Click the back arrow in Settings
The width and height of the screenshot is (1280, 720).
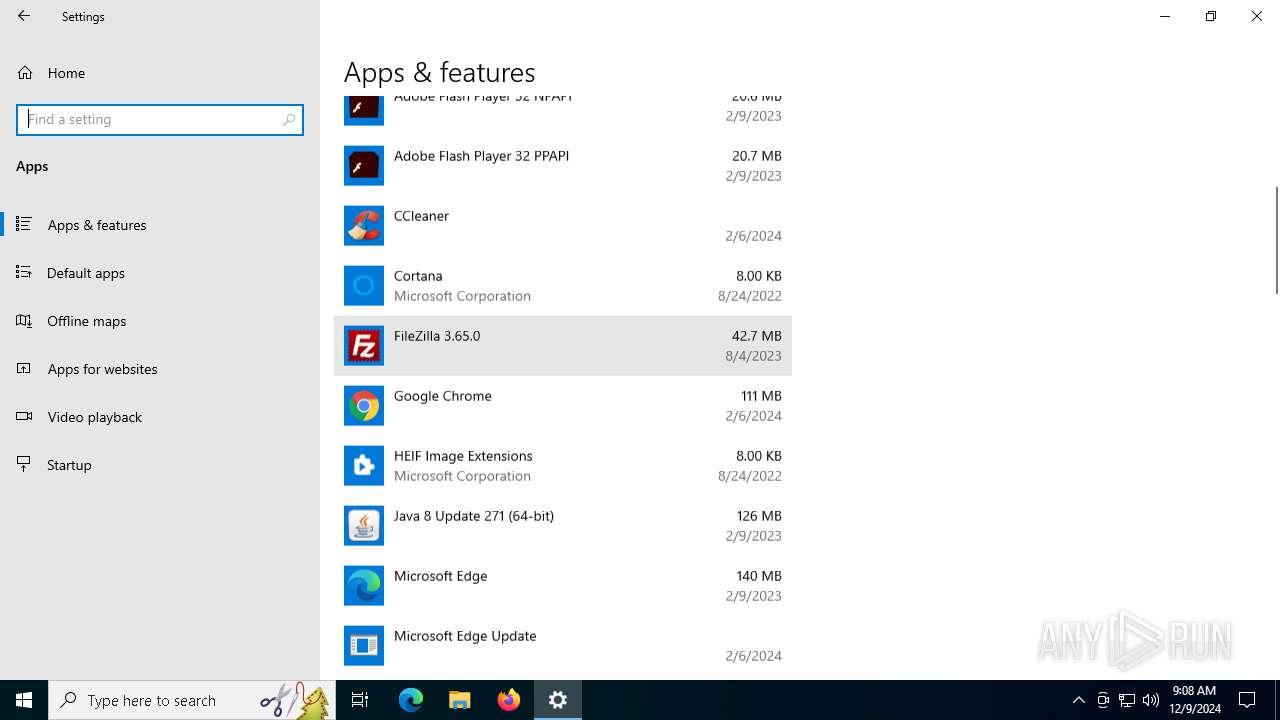24,16
